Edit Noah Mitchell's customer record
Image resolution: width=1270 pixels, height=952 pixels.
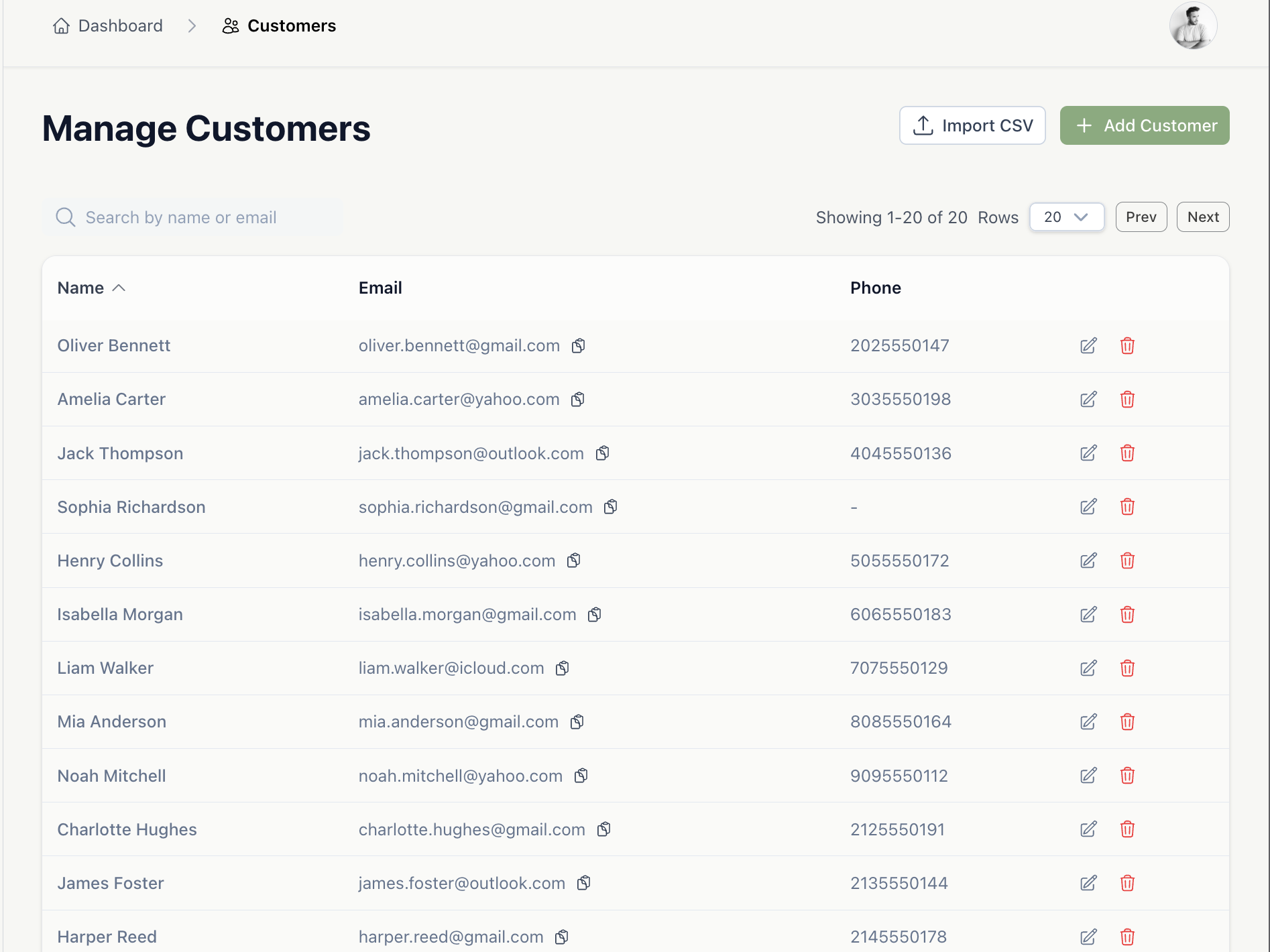coord(1088,776)
